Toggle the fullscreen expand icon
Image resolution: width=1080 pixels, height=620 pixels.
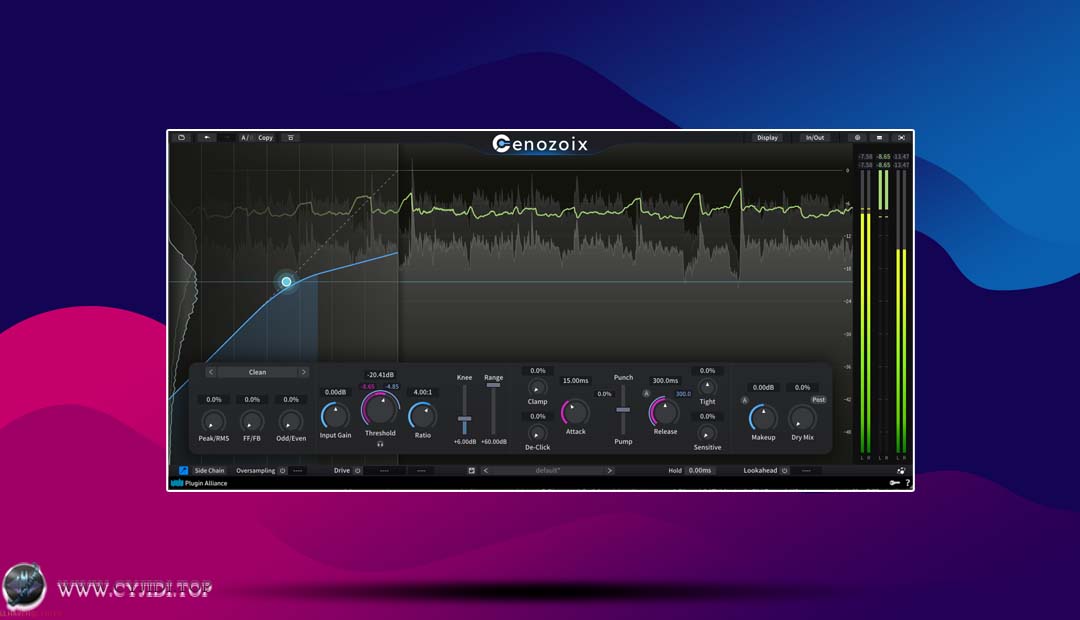click(901, 138)
